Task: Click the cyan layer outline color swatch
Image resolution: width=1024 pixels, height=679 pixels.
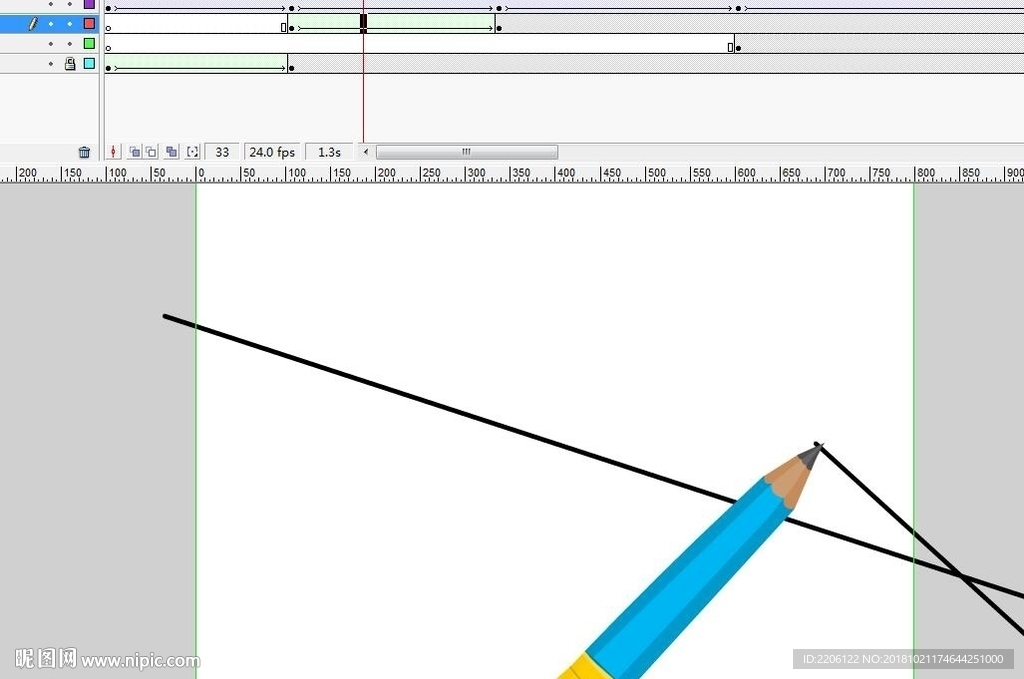Action: 89,63
